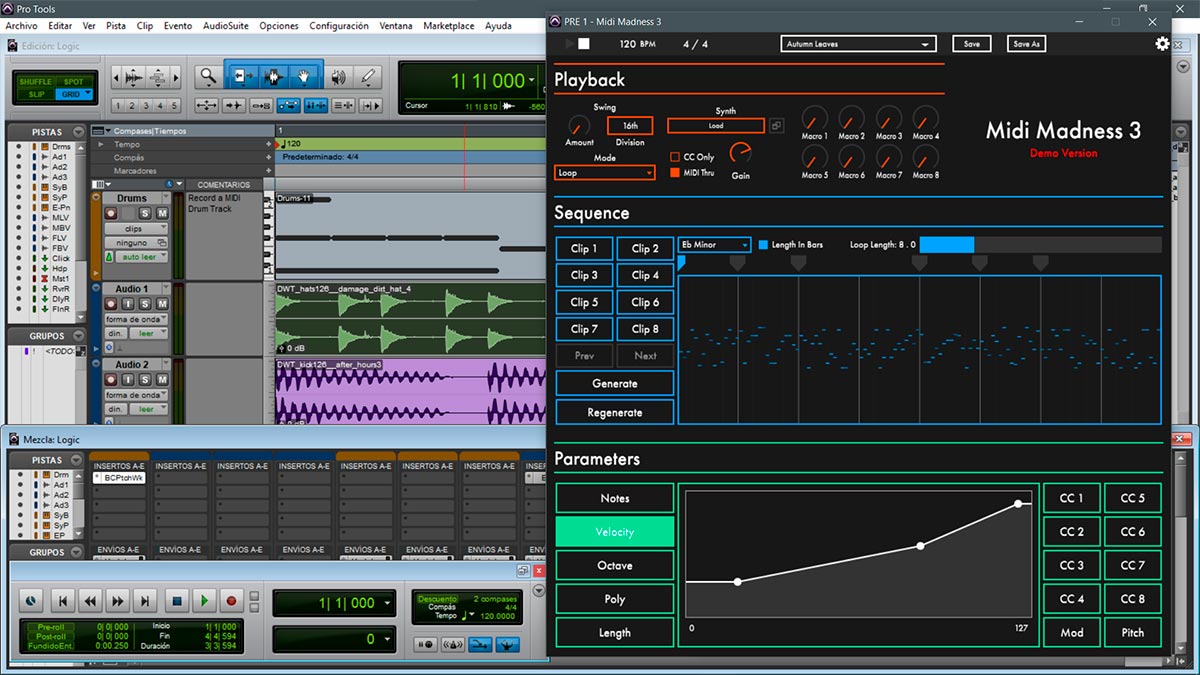Click the Macro 1 knob
Viewport: 1200px width, 675px height.
click(x=814, y=118)
